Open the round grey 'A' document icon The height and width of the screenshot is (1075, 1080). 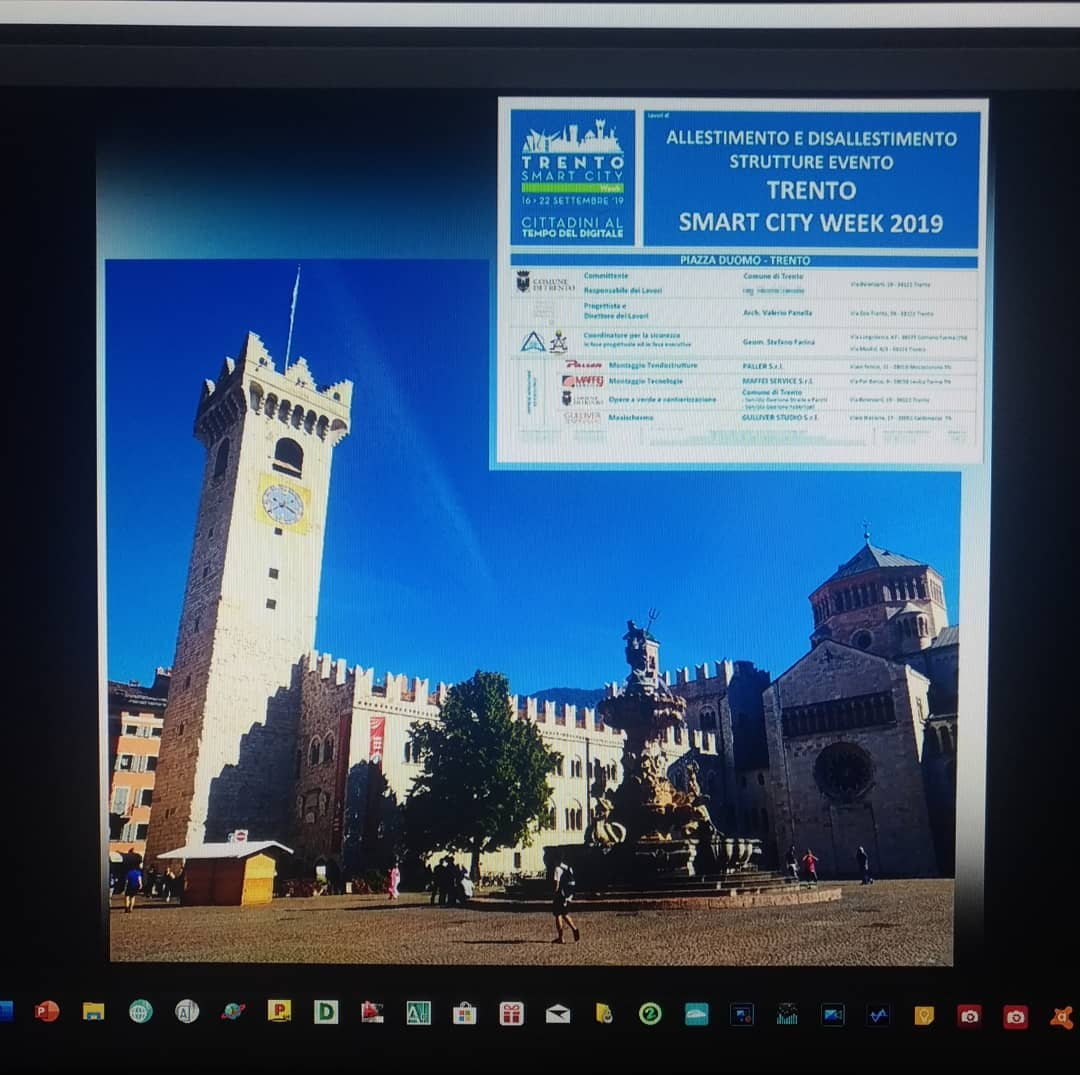click(x=187, y=1011)
